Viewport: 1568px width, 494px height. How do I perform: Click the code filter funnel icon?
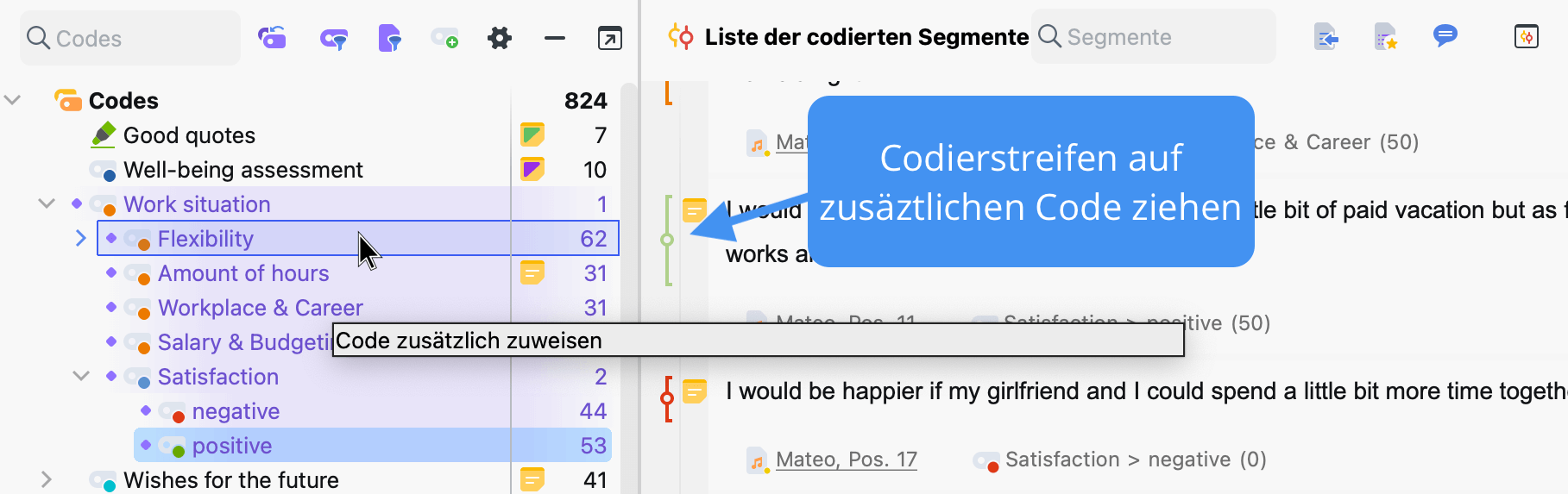(333, 38)
